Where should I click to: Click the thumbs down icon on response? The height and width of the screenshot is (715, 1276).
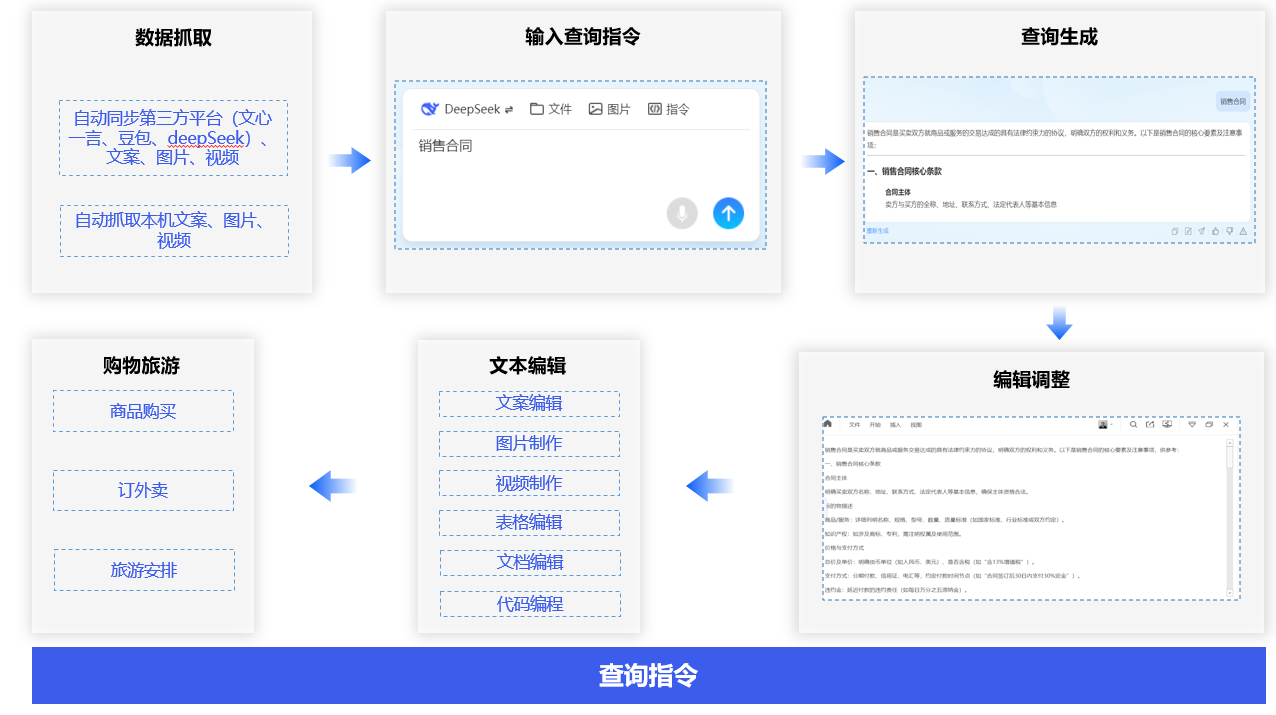[1230, 231]
